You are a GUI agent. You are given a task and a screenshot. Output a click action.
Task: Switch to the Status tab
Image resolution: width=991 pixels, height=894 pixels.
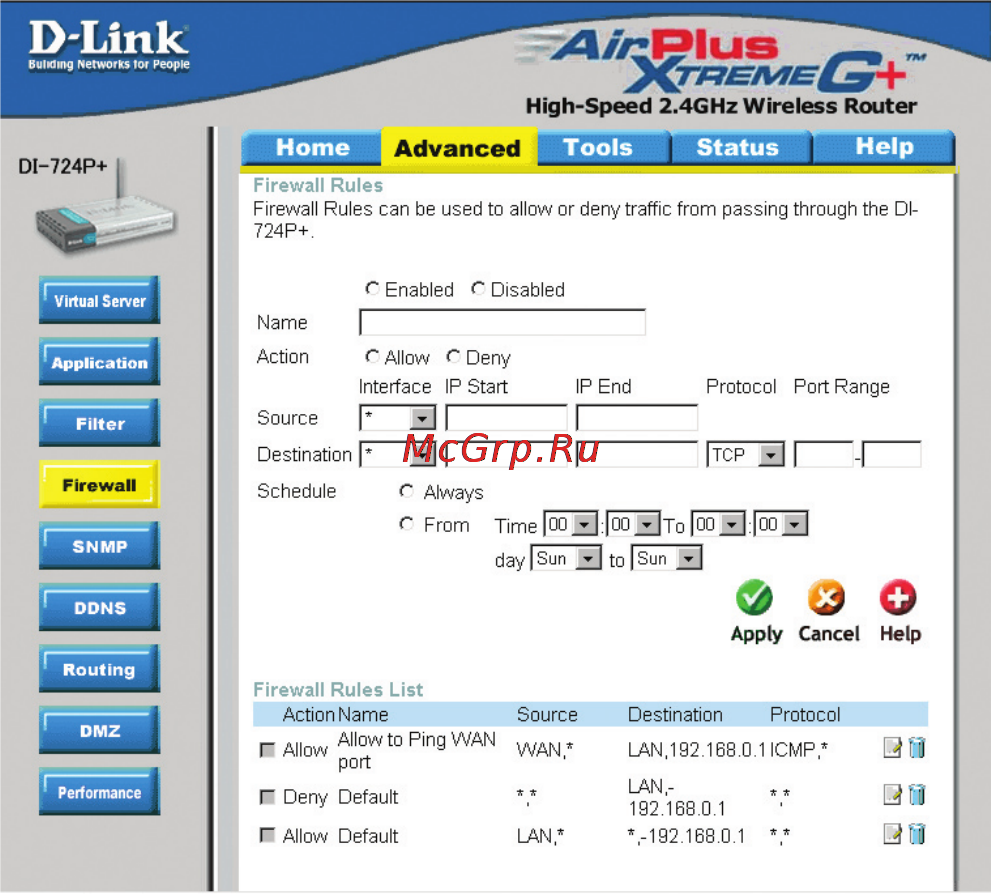point(741,147)
